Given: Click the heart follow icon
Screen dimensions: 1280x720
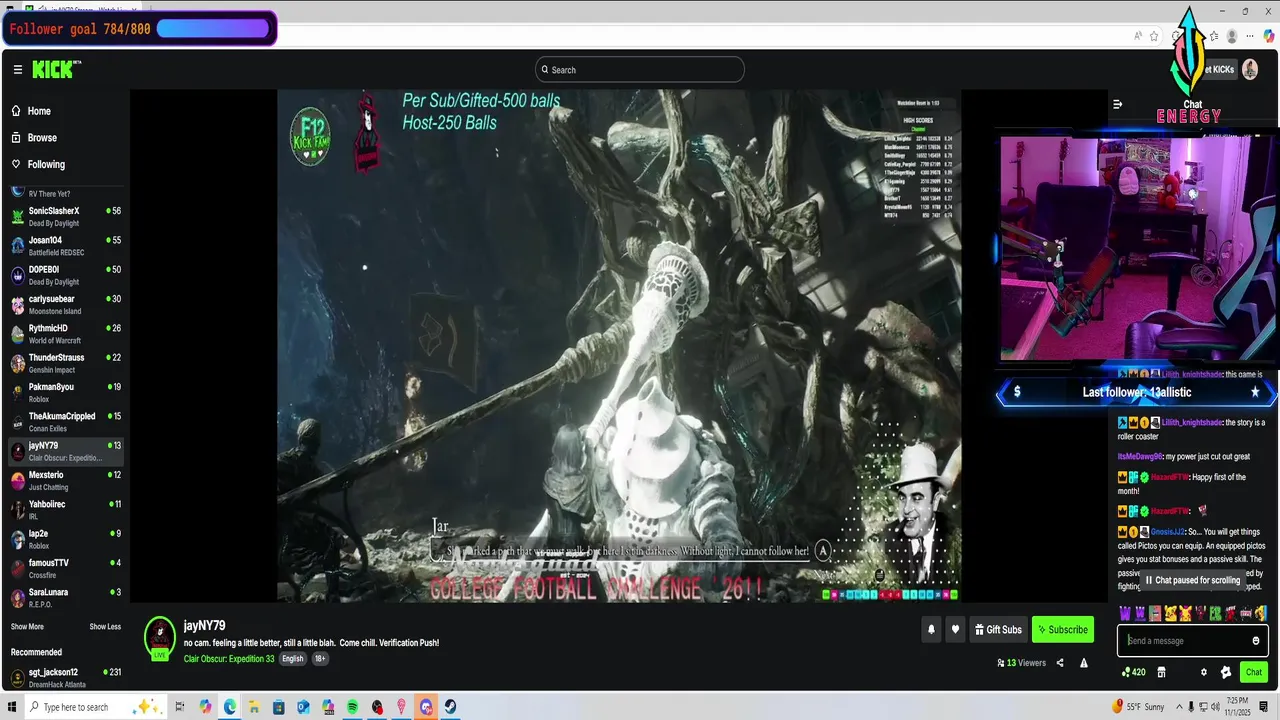Looking at the screenshot, I should [955, 630].
